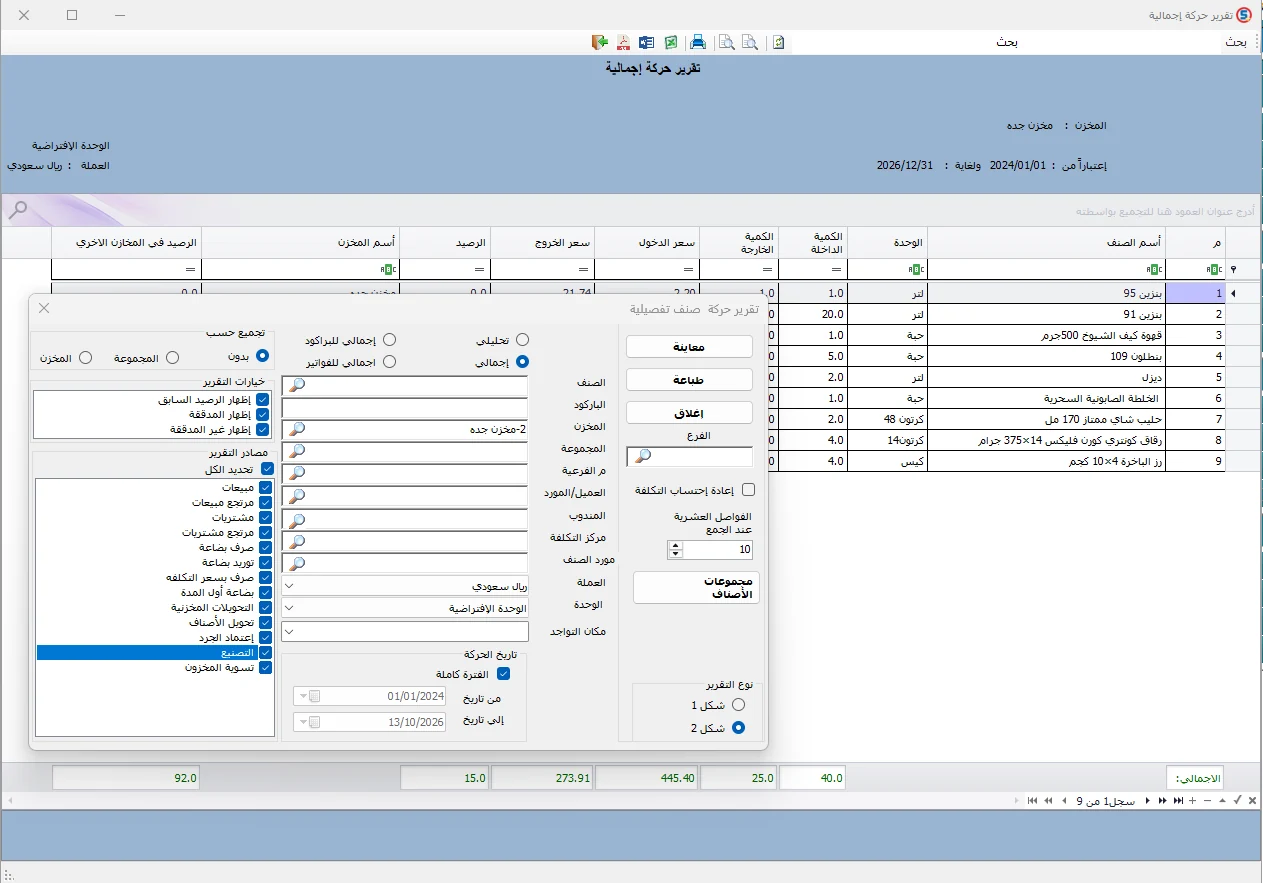The width and height of the screenshot is (1263, 883).
Task: Open lookup for مركز التكلفة field
Action: [x=296, y=541]
